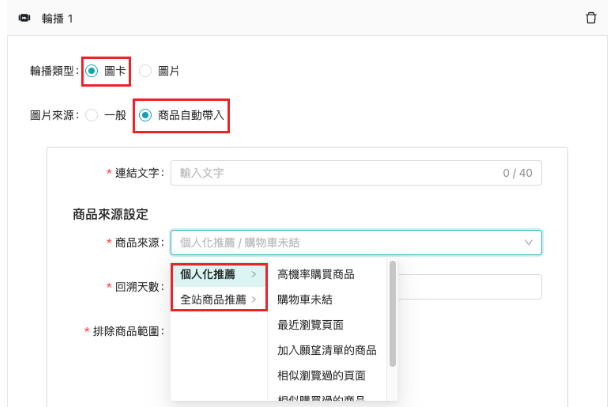Expand the arrow beside 全站商品推薦

254,299
